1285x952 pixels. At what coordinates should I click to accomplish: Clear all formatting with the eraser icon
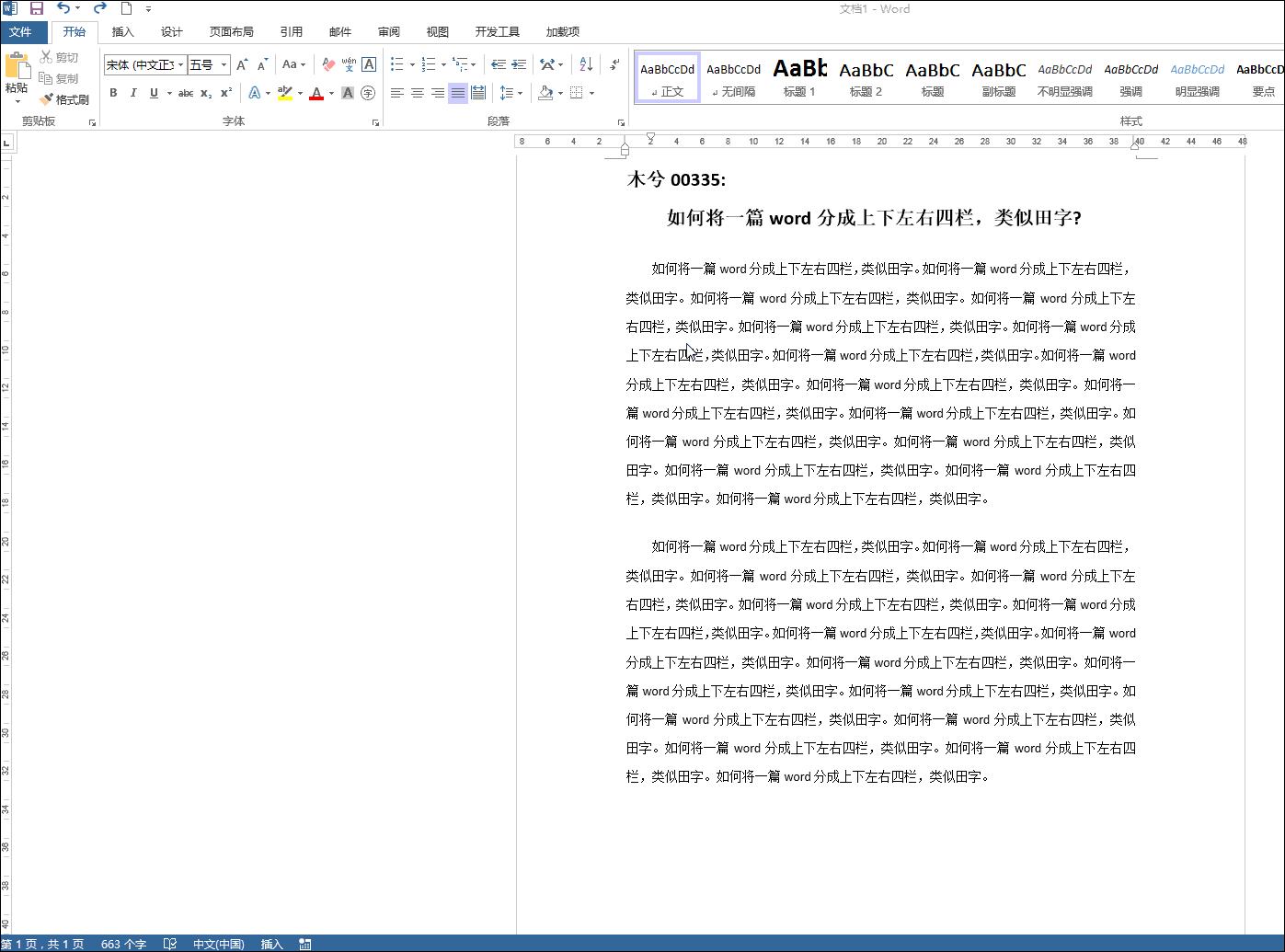point(328,64)
